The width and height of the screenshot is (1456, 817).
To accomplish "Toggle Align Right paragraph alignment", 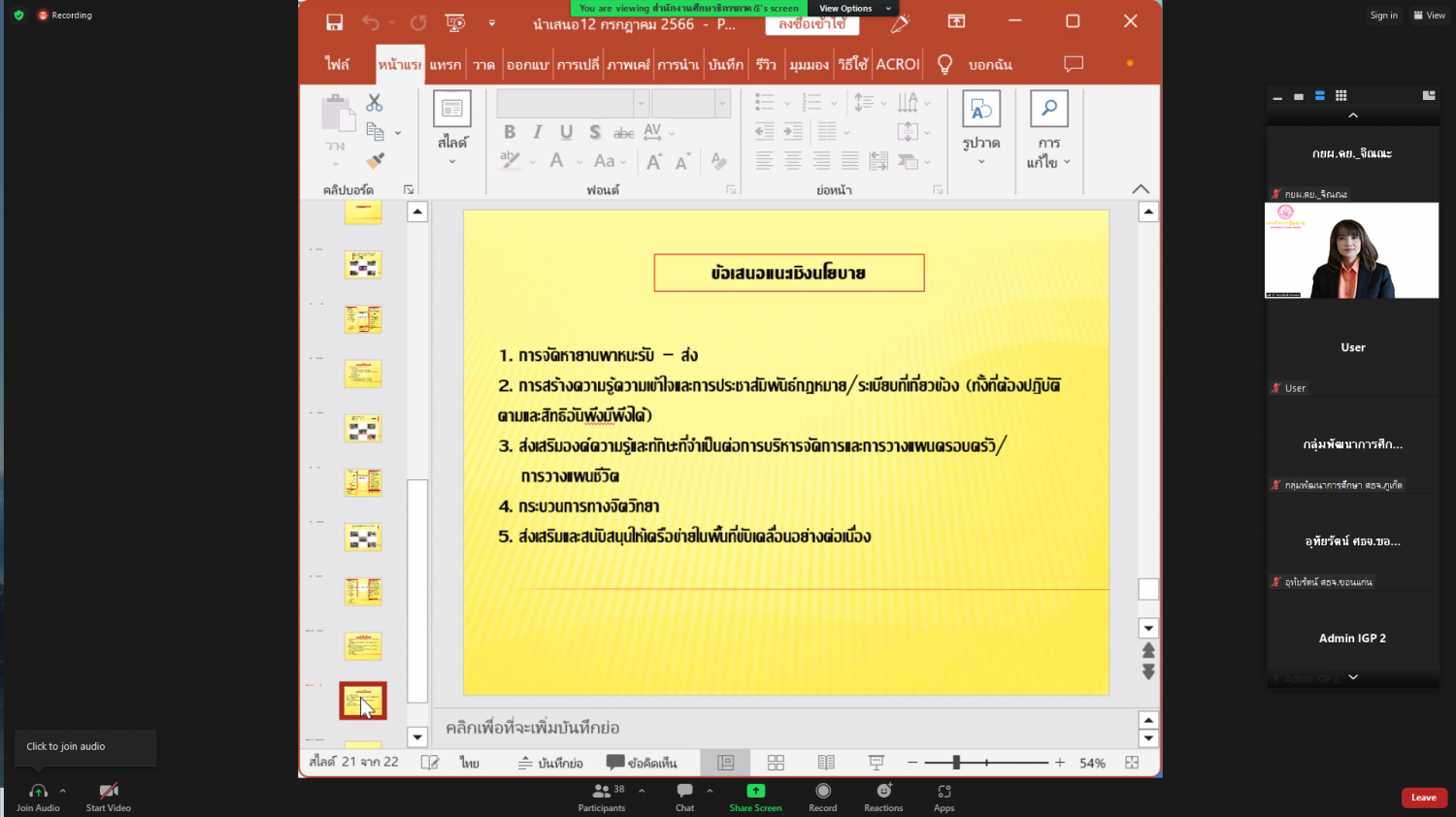I will (821, 161).
